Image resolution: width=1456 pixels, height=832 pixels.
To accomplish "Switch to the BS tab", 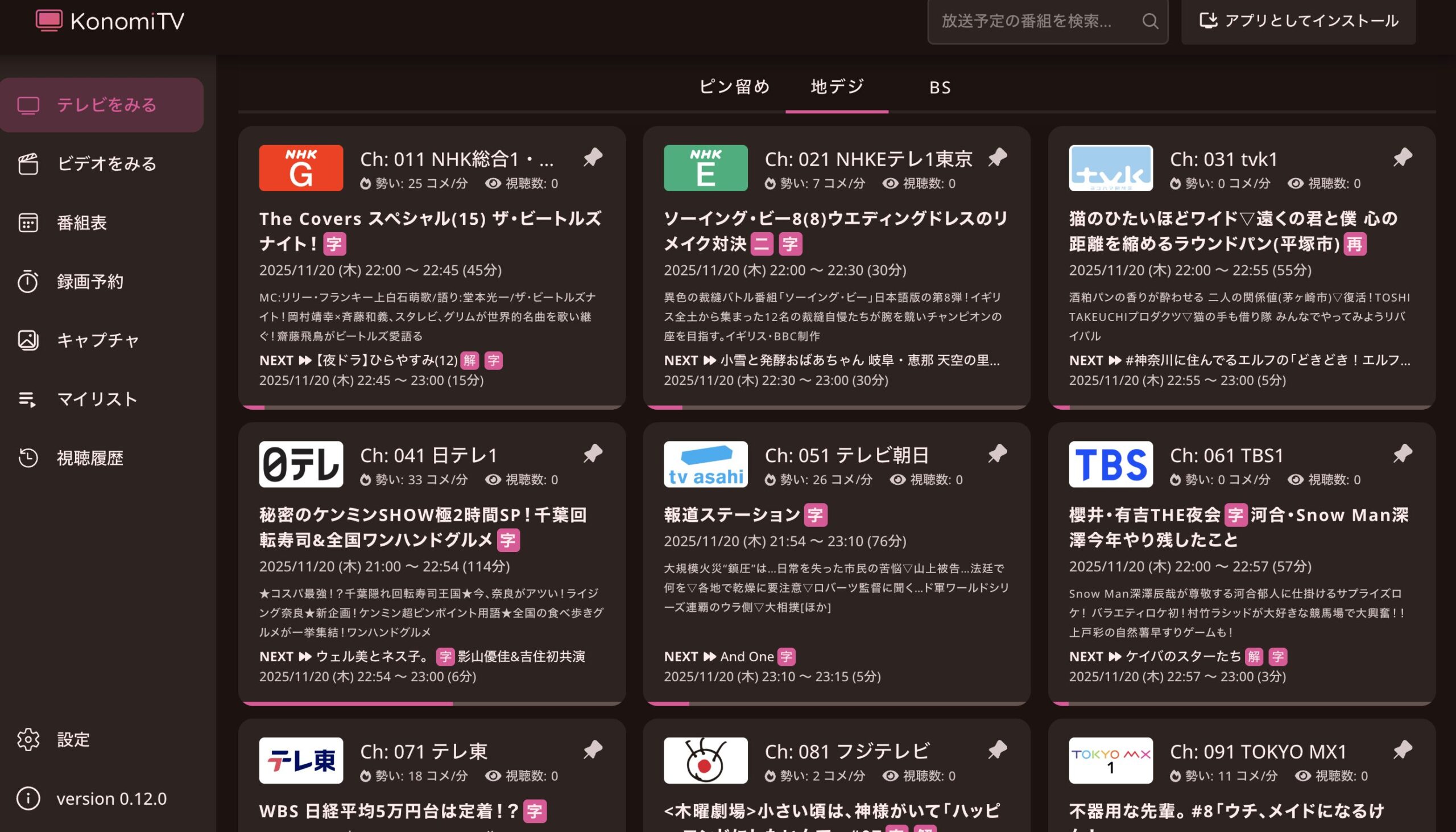I will [x=939, y=88].
